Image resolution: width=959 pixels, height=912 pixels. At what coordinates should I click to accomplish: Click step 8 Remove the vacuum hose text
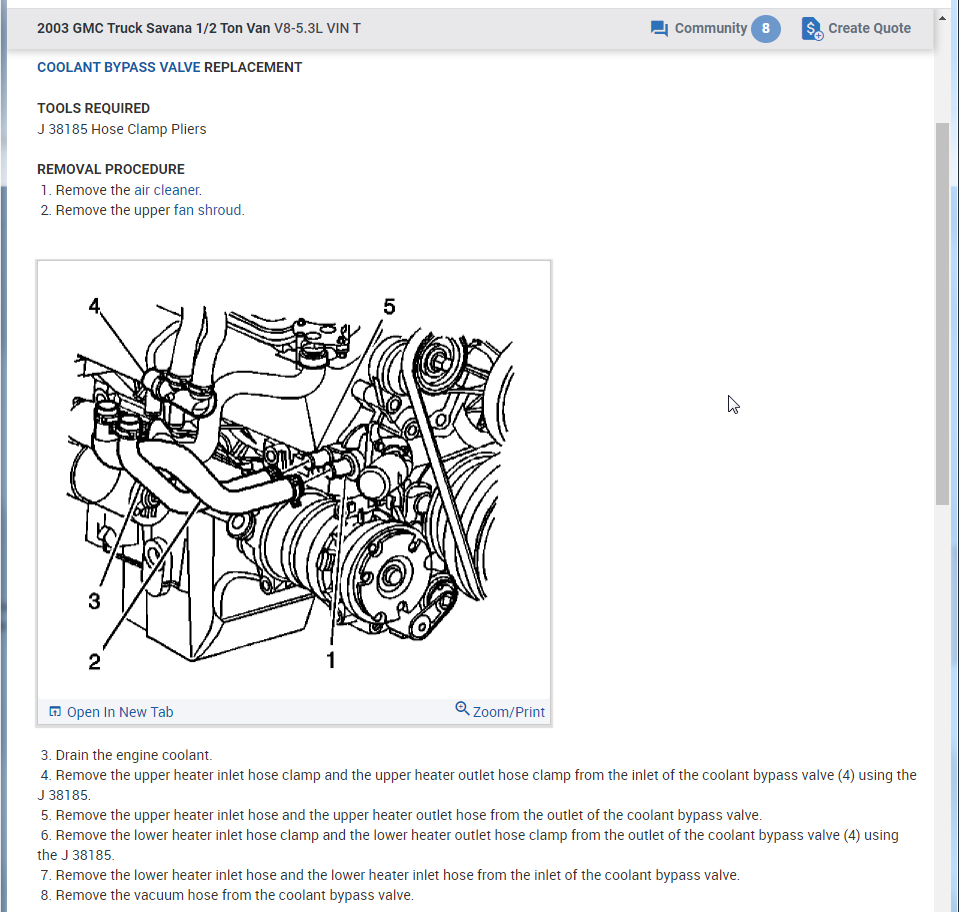pos(227,895)
